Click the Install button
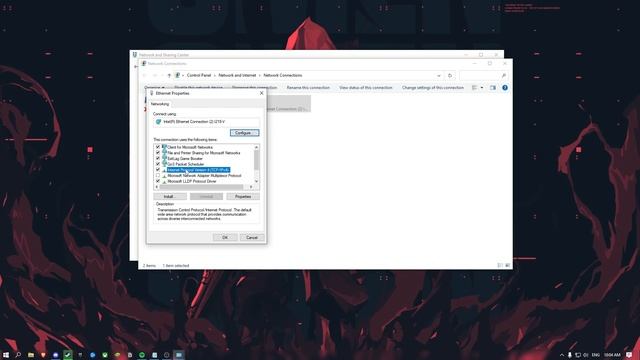 point(170,197)
